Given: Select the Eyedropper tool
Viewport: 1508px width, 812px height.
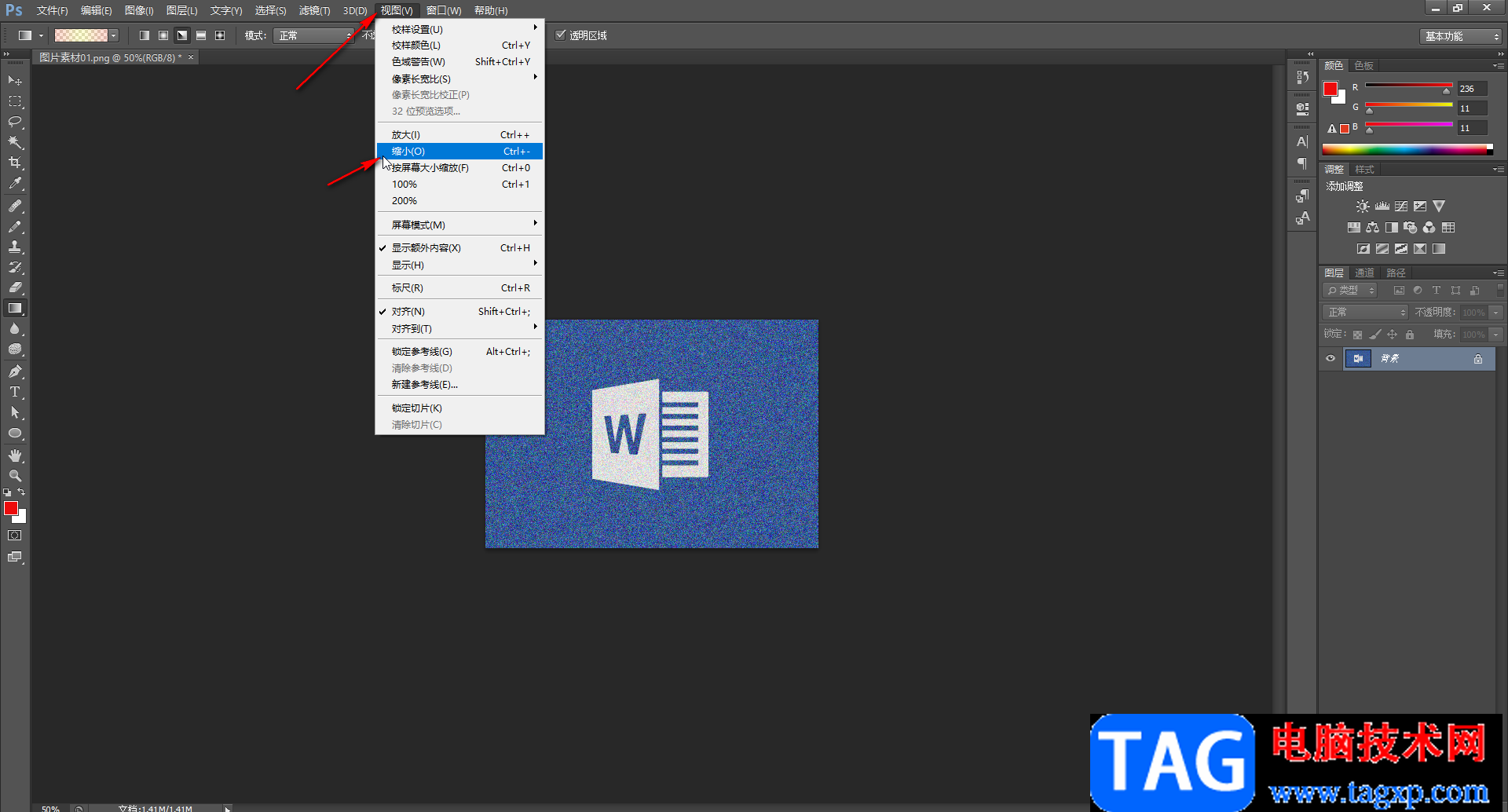Looking at the screenshot, I should (x=15, y=183).
